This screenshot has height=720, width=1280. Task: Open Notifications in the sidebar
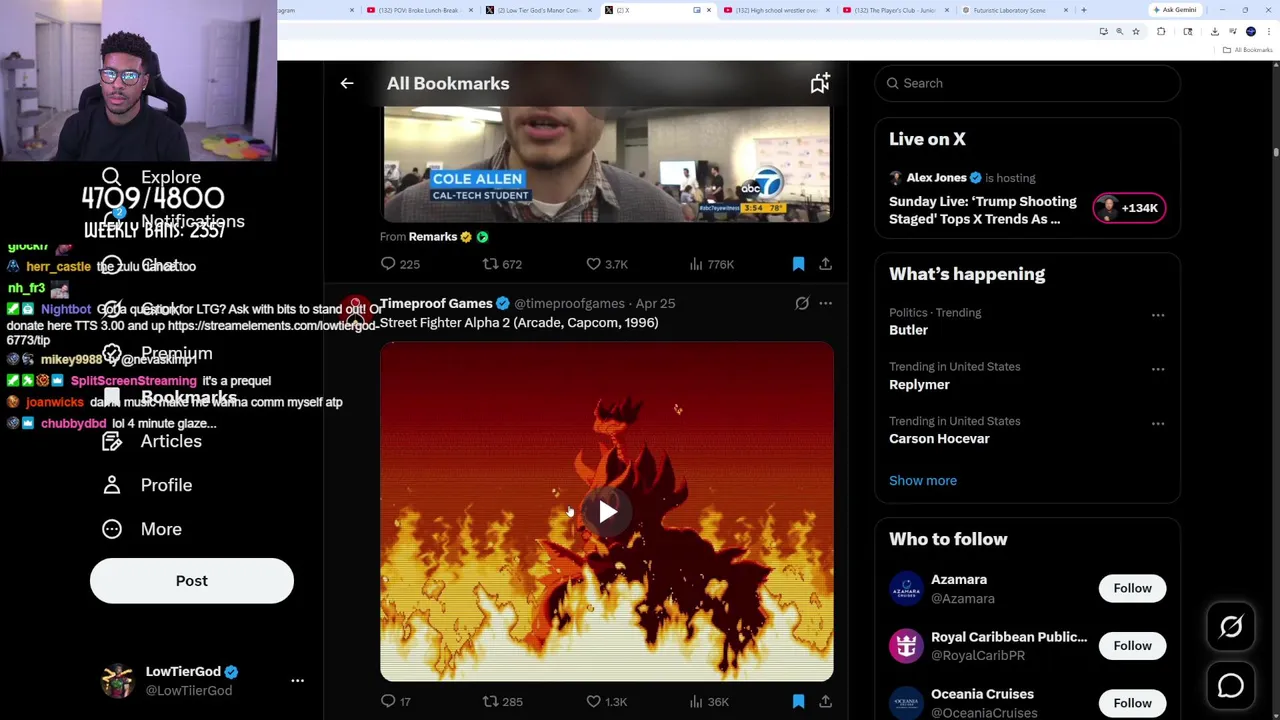coord(173,221)
